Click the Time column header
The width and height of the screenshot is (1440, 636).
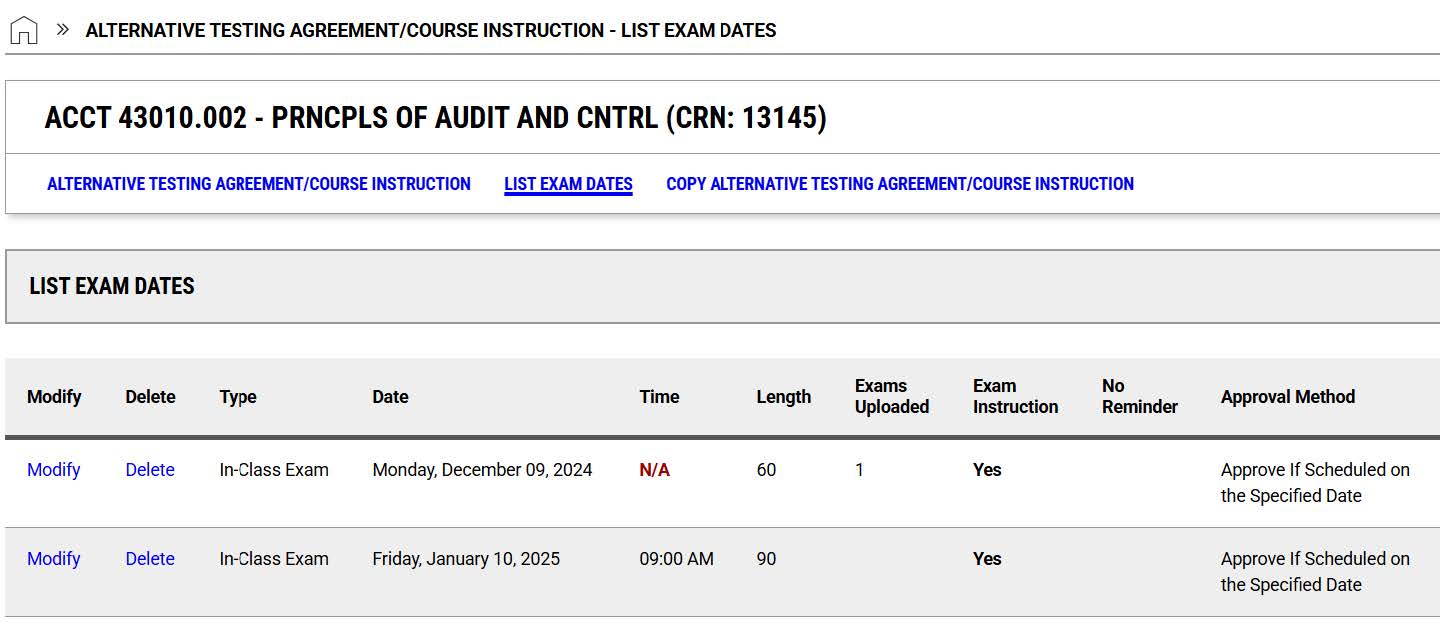coord(659,397)
